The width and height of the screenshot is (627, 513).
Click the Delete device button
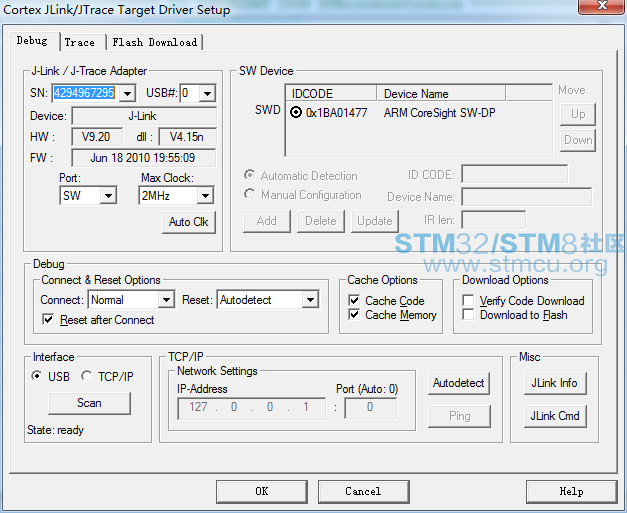click(x=321, y=221)
